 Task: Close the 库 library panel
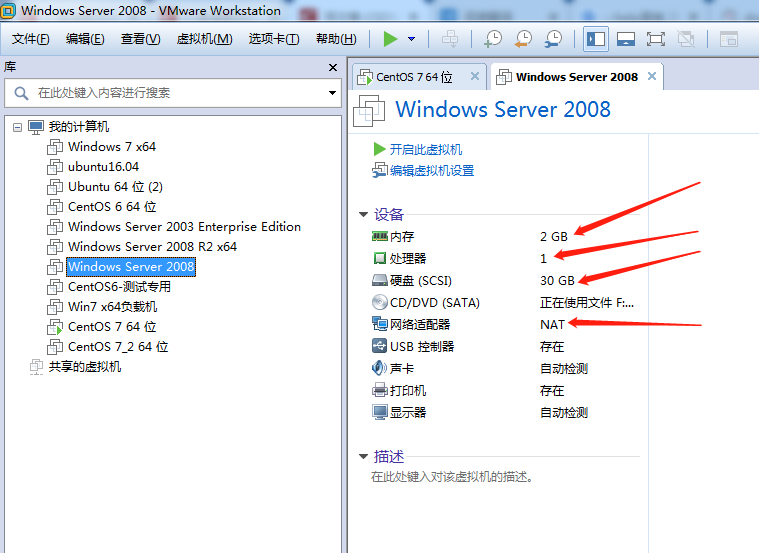(x=333, y=67)
